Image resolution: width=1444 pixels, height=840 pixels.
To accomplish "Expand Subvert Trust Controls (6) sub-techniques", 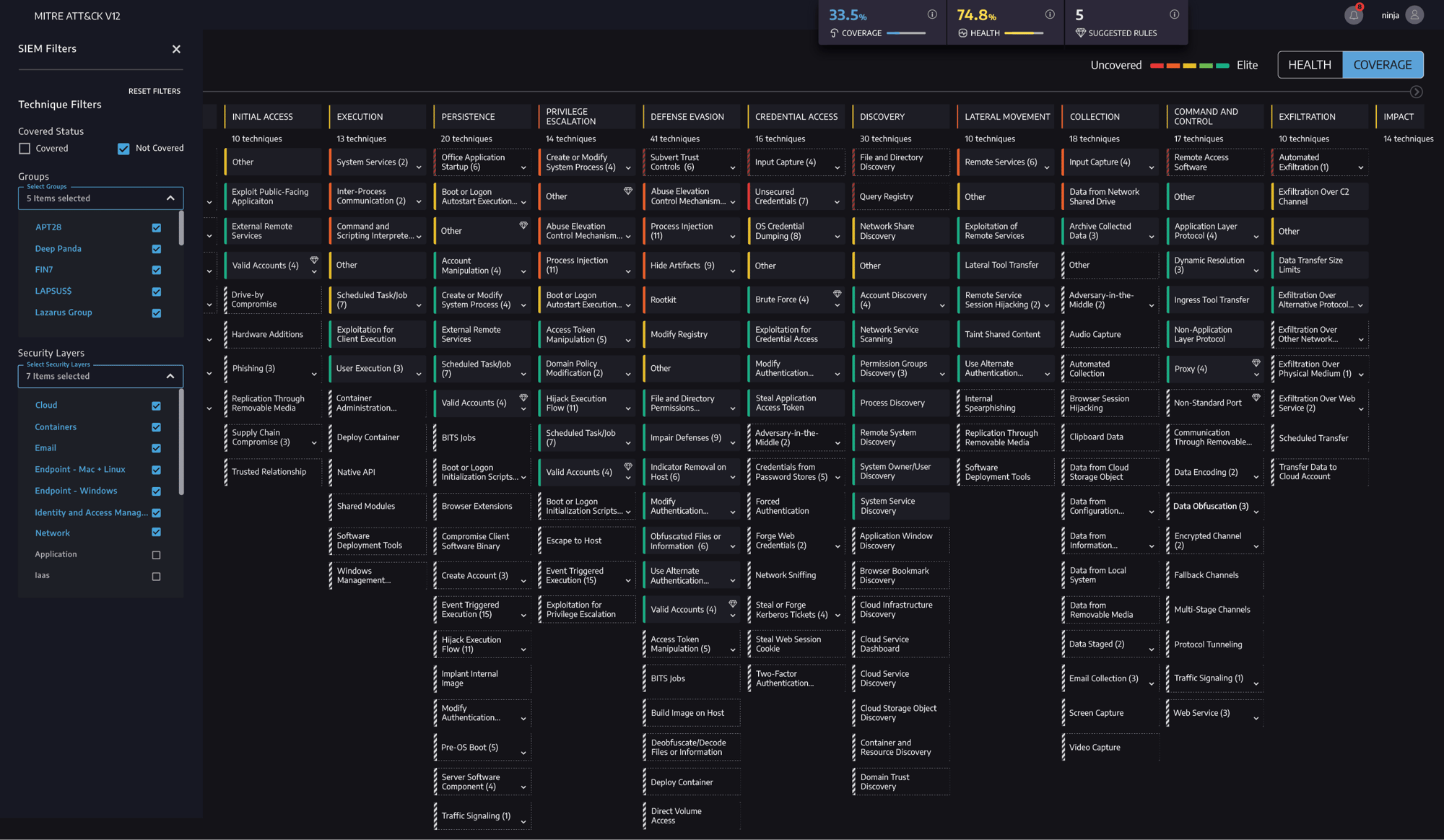I will [x=733, y=168].
